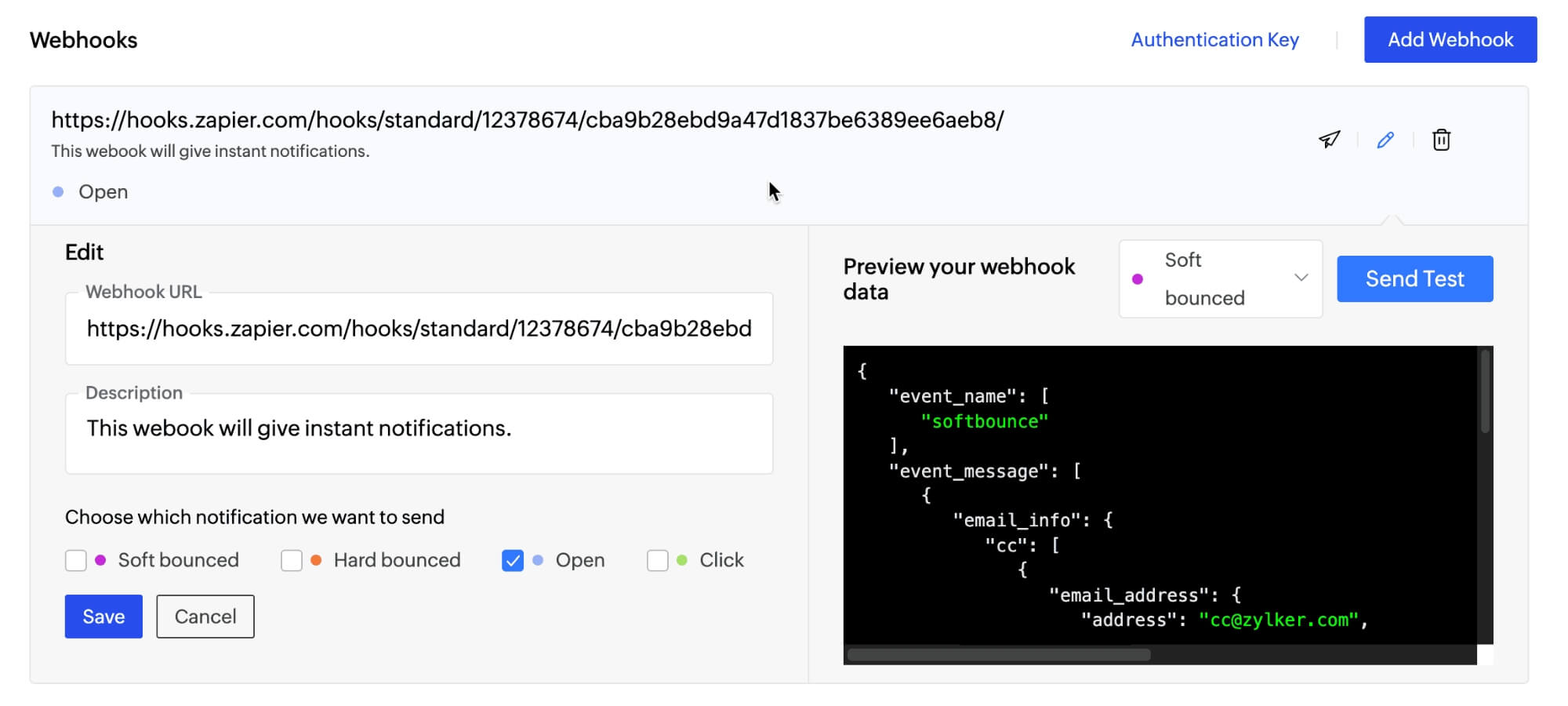Expand the event type chevron
Viewport: 1568px width, 706px height.
click(1303, 278)
